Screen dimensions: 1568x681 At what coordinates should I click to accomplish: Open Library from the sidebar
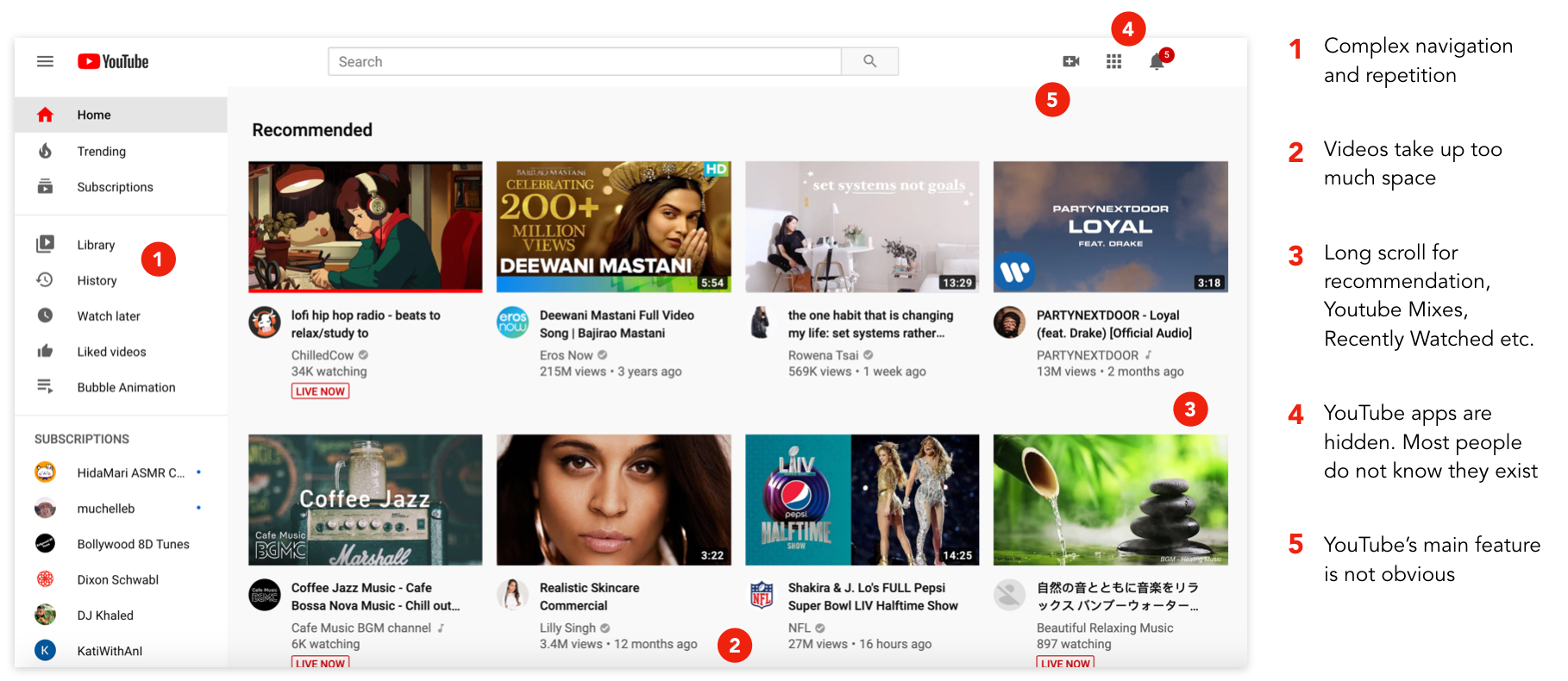tap(121, 245)
